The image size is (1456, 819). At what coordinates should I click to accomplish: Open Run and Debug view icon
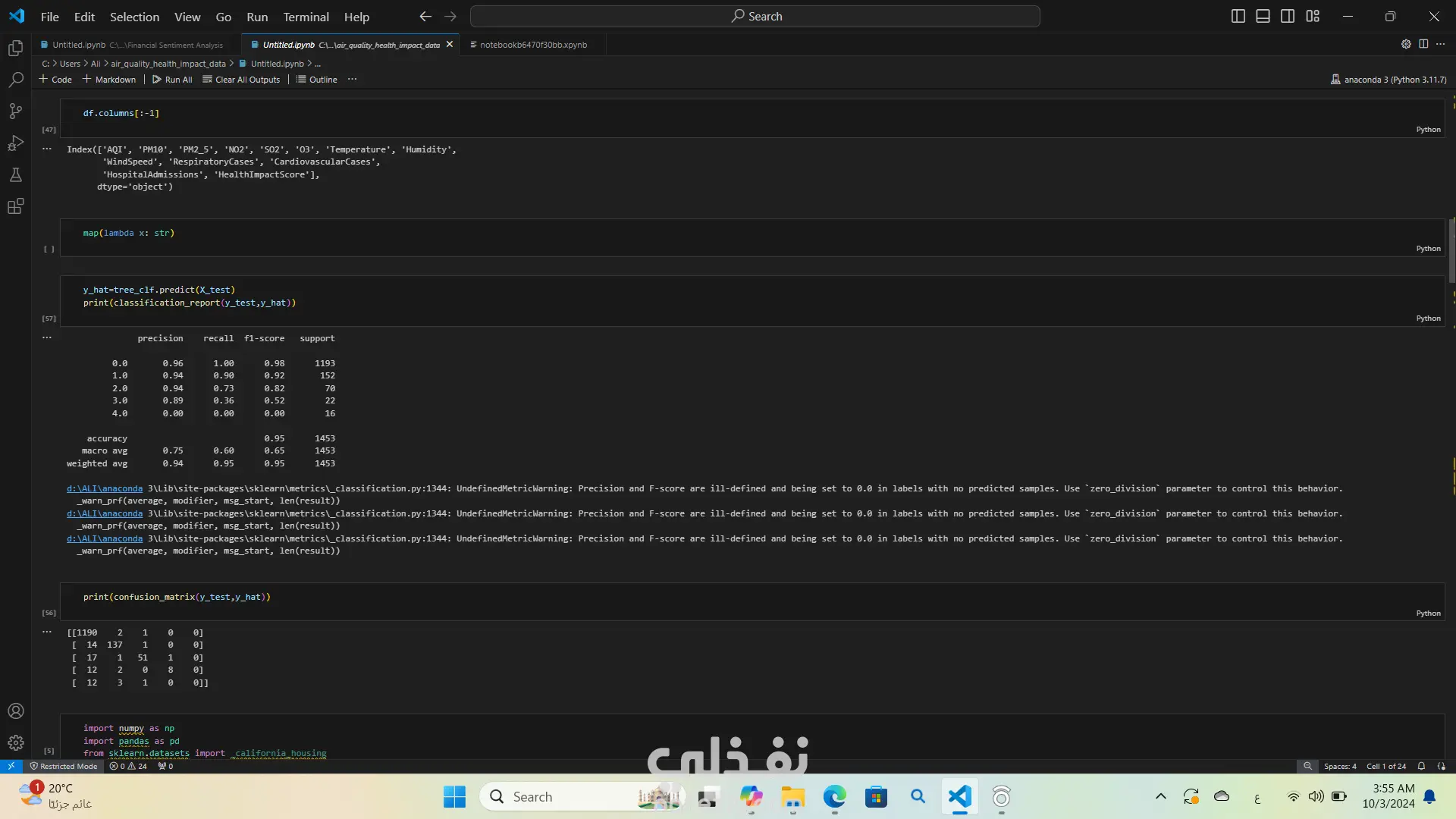pyautogui.click(x=15, y=143)
